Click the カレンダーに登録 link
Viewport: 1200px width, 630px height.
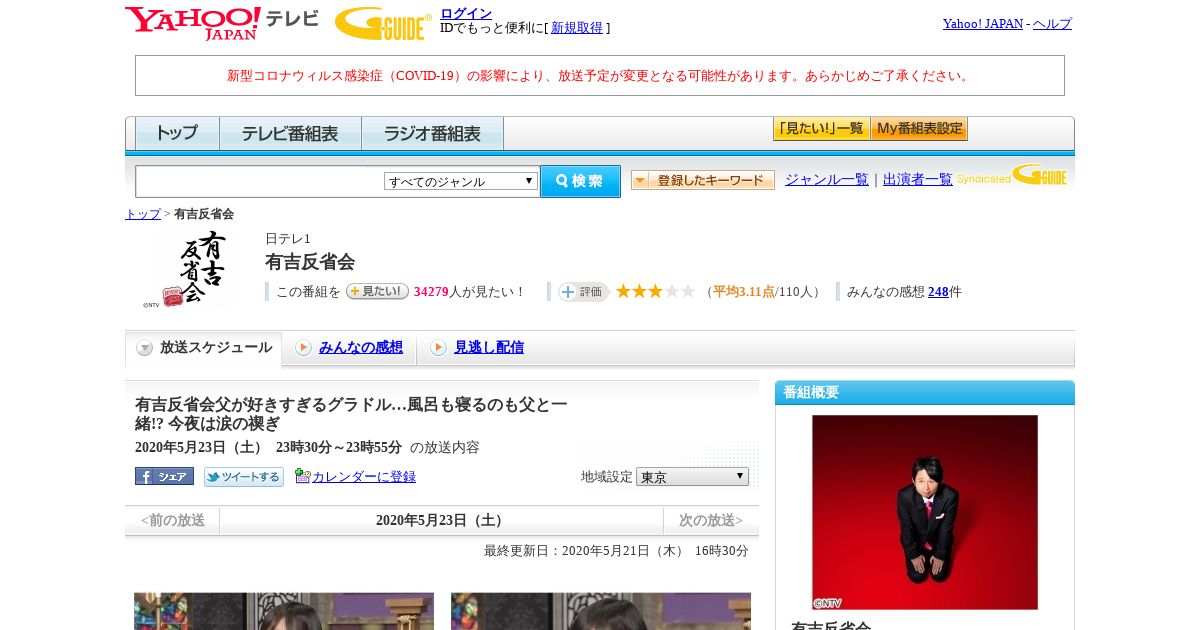point(364,477)
